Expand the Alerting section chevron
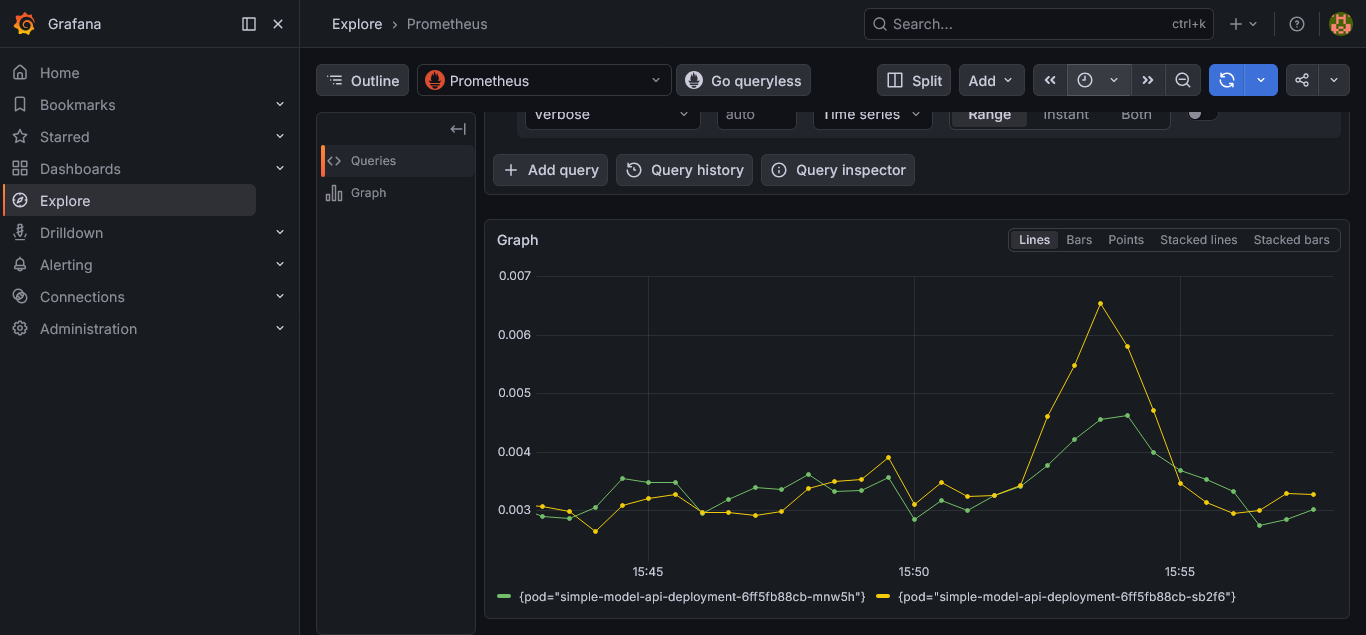This screenshot has height=635, width=1366. (280, 264)
